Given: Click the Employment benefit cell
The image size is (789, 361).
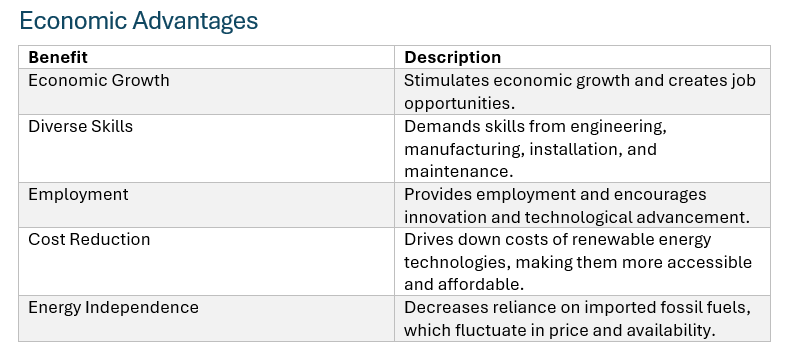Looking at the screenshot, I should [x=206, y=205].
